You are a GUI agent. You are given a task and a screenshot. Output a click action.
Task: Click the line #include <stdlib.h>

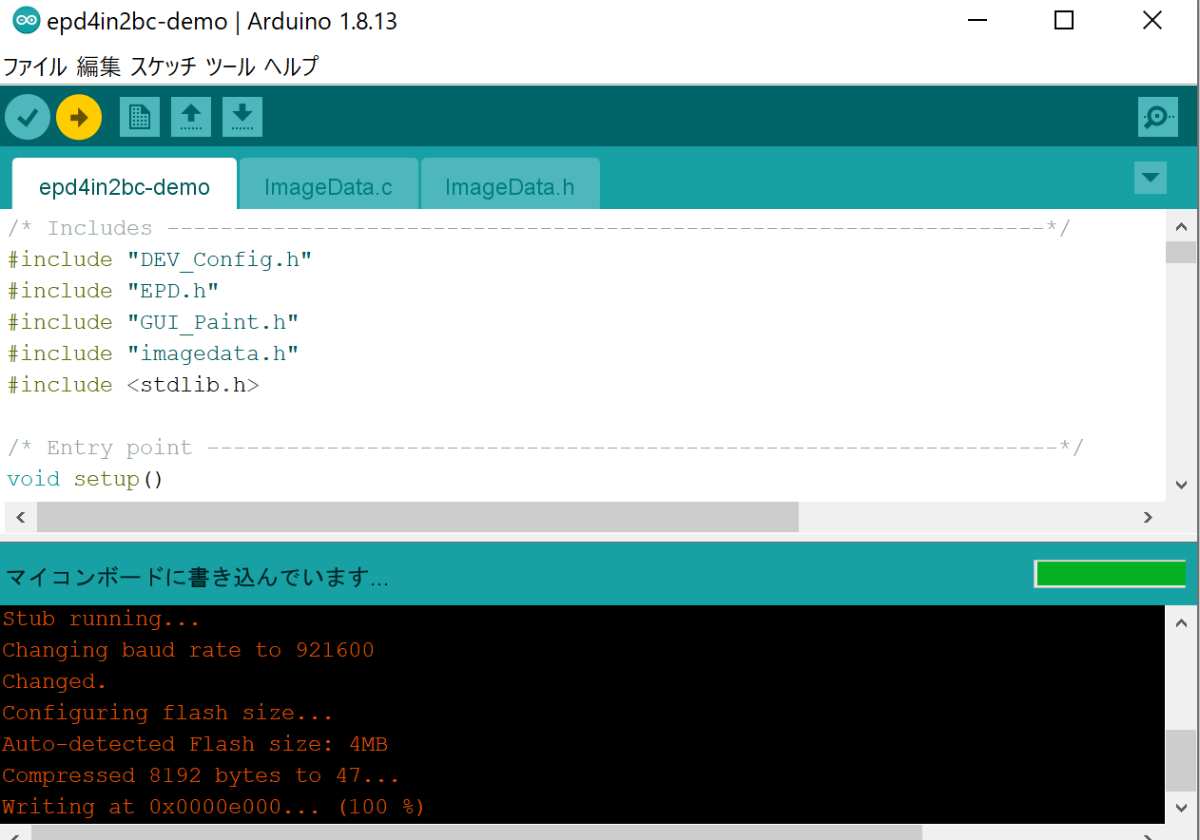[133, 385]
